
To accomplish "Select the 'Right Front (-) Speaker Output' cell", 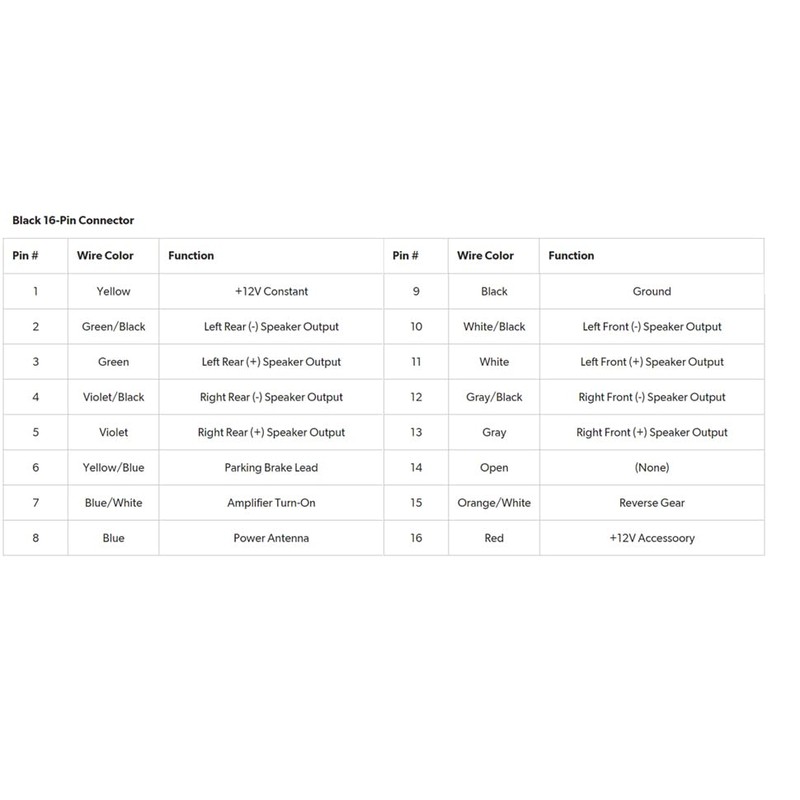I will pos(652,397).
